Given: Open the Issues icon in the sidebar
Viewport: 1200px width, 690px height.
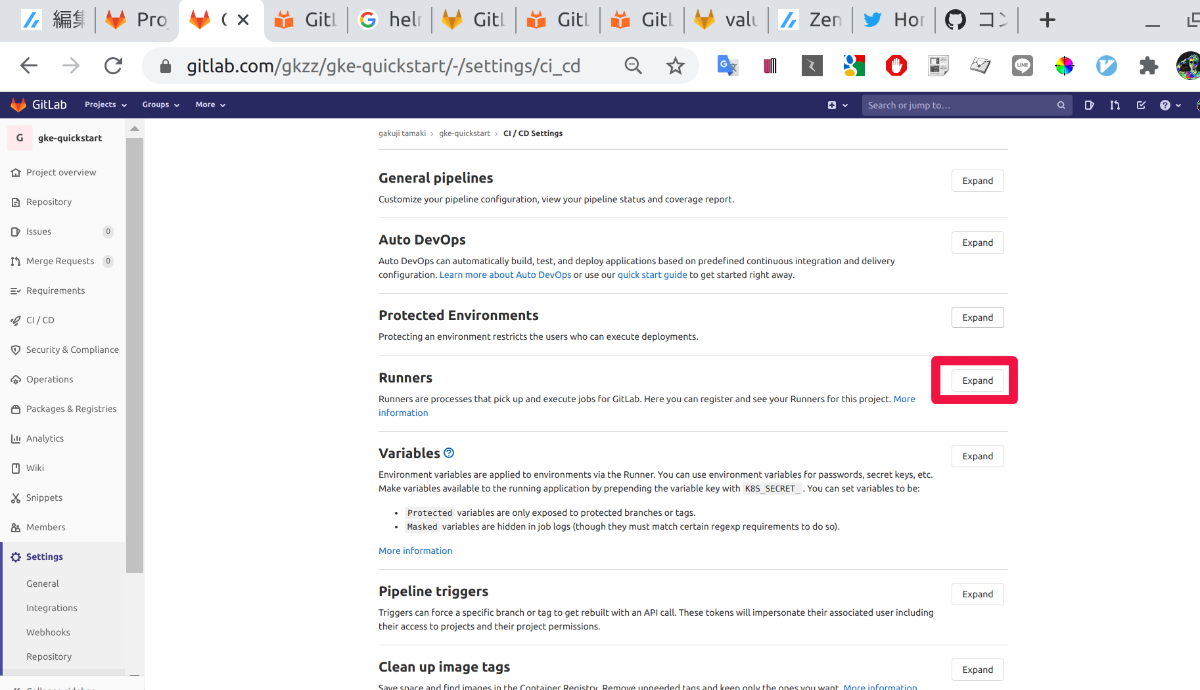Looking at the screenshot, I should (x=15, y=231).
